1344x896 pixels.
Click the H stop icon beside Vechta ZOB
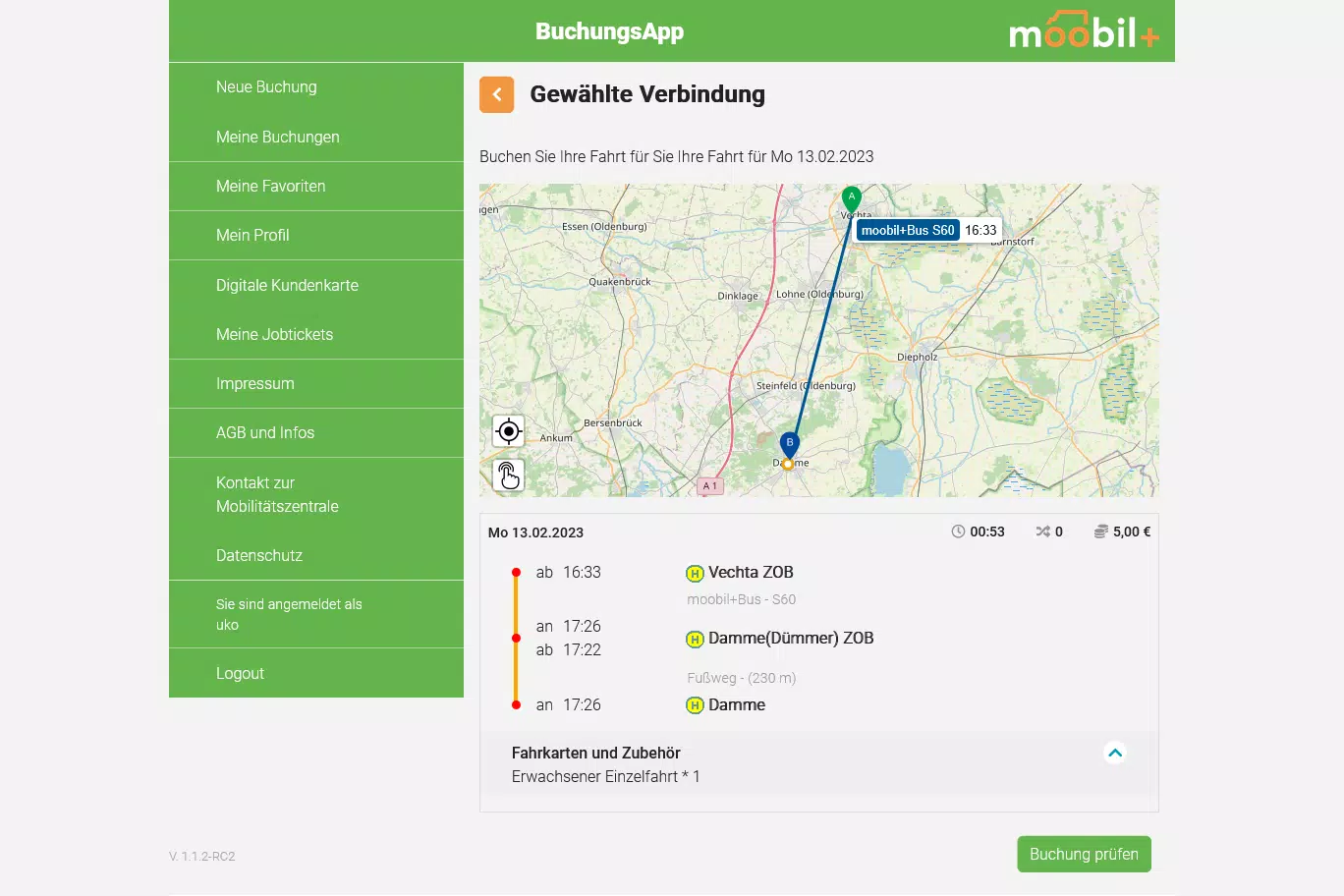coord(694,572)
